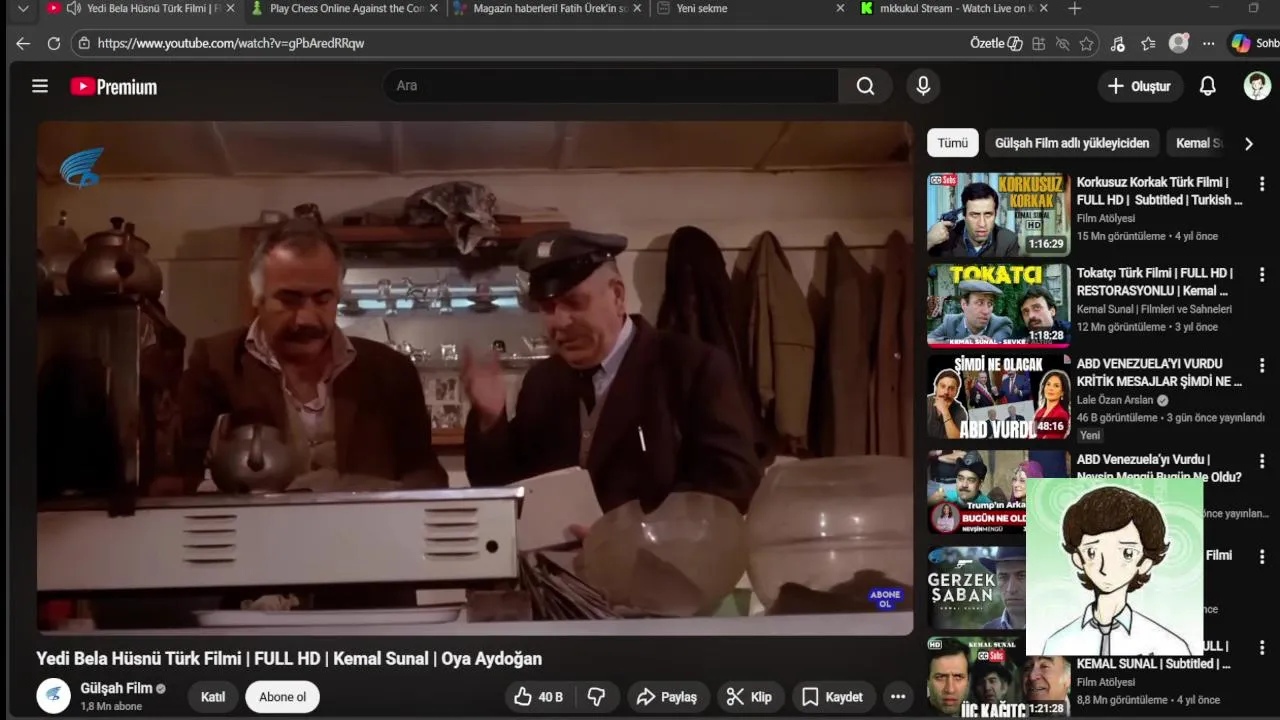This screenshot has height=720, width=1280.
Task: Click the browser address bar URL
Action: point(231,44)
